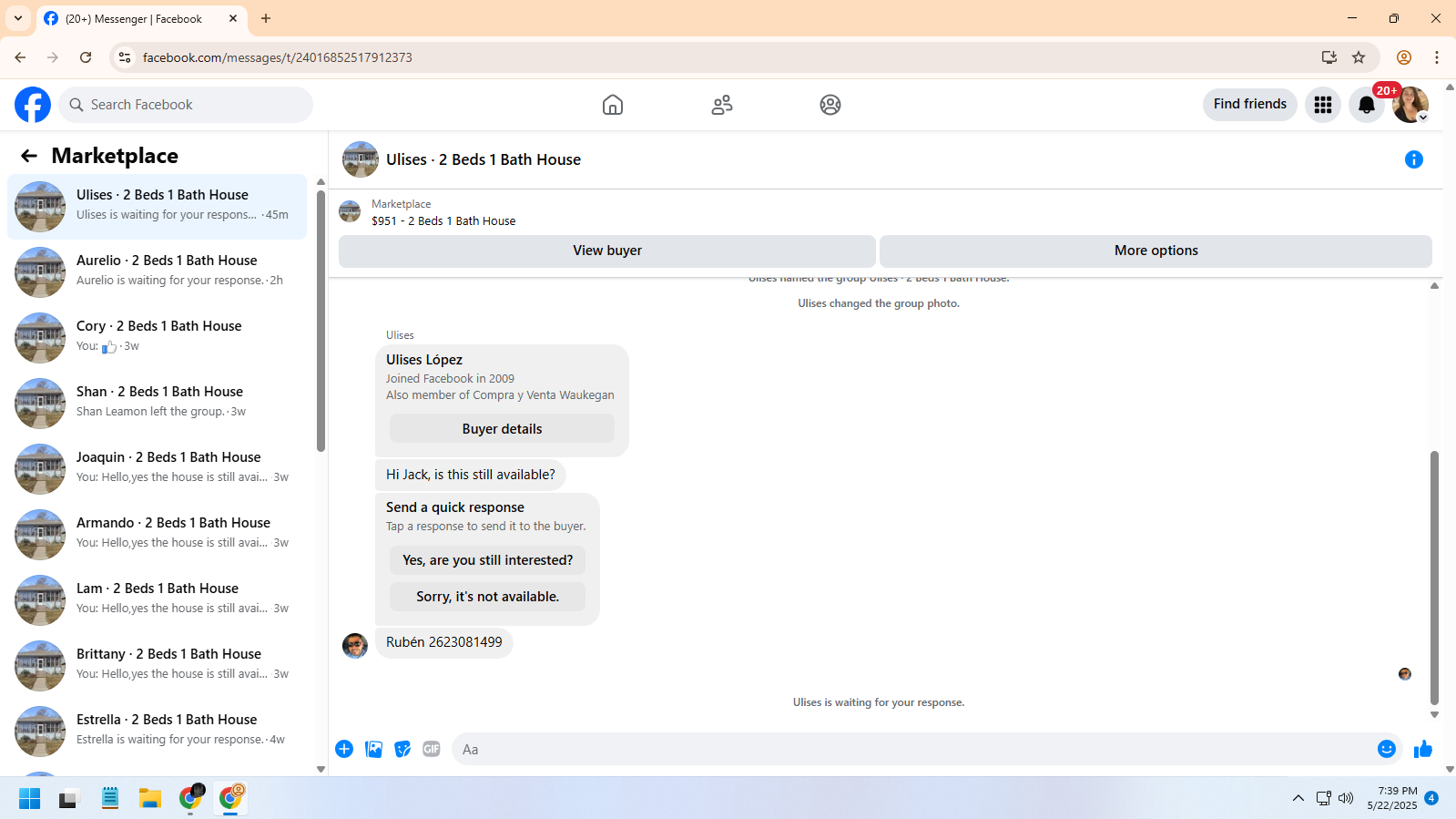Viewport: 1456px width, 819px height.
Task: Open the install app icon in address bar
Action: [x=1329, y=57]
